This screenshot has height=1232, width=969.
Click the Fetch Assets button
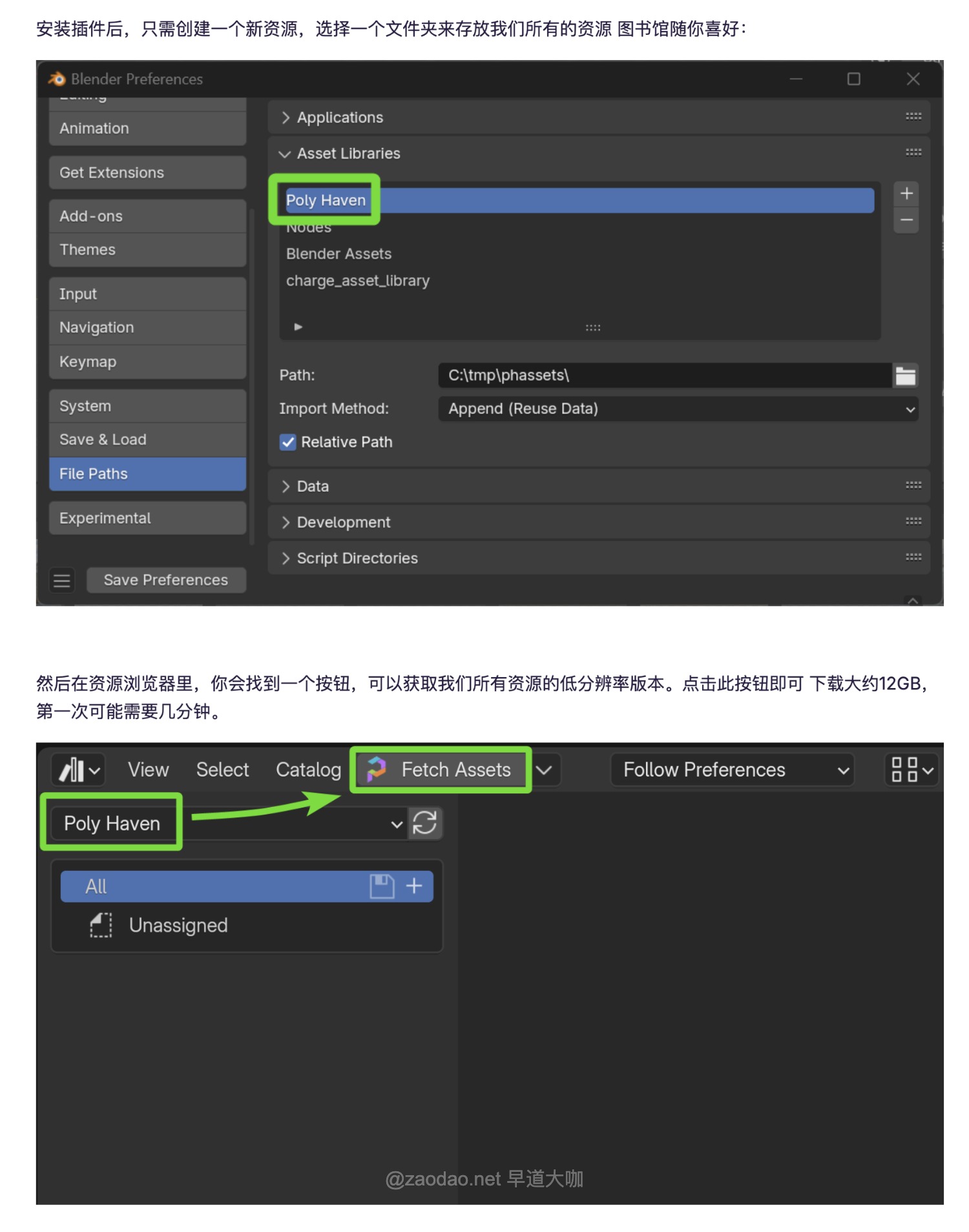tap(441, 770)
